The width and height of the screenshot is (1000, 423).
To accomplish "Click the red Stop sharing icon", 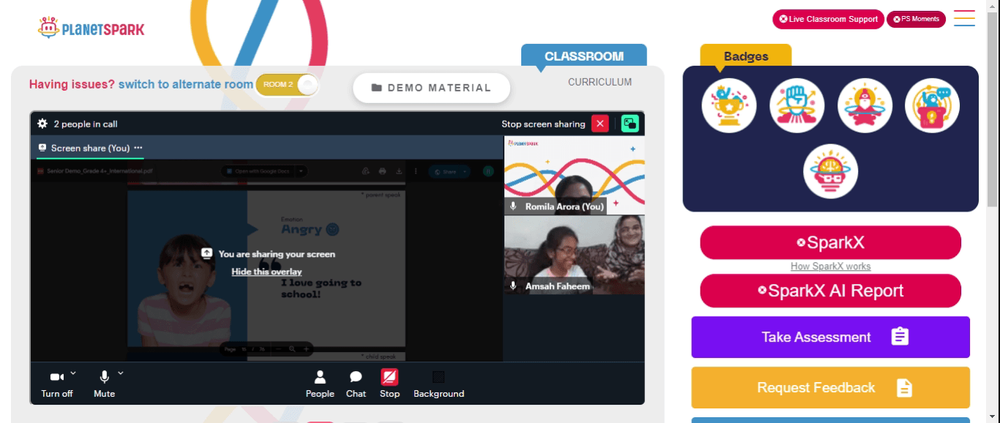I will pos(390,377).
